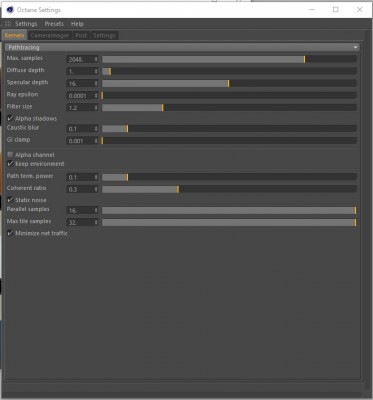Toggle the Alpha shadows checkbox

click(x=10, y=118)
